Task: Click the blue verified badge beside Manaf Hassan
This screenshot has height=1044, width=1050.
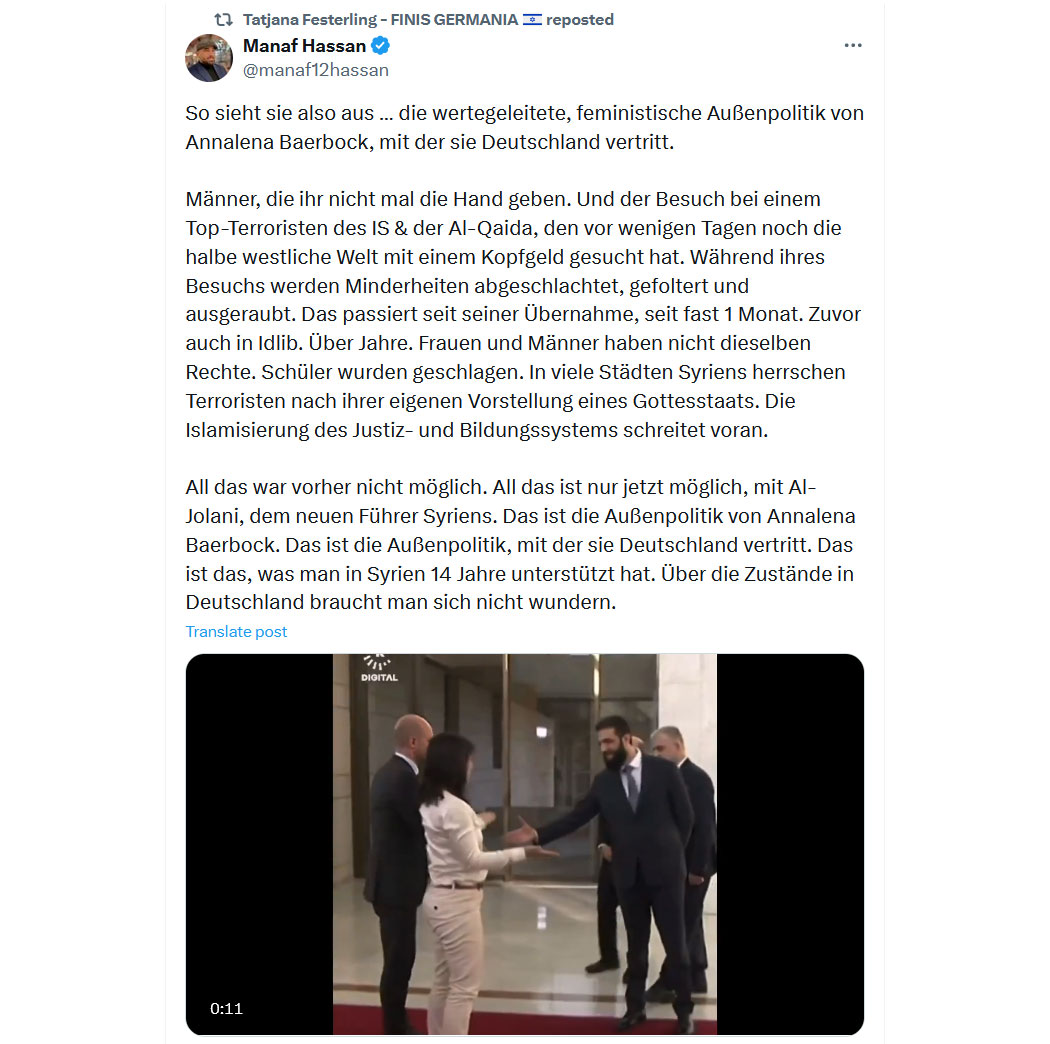Action: point(380,46)
